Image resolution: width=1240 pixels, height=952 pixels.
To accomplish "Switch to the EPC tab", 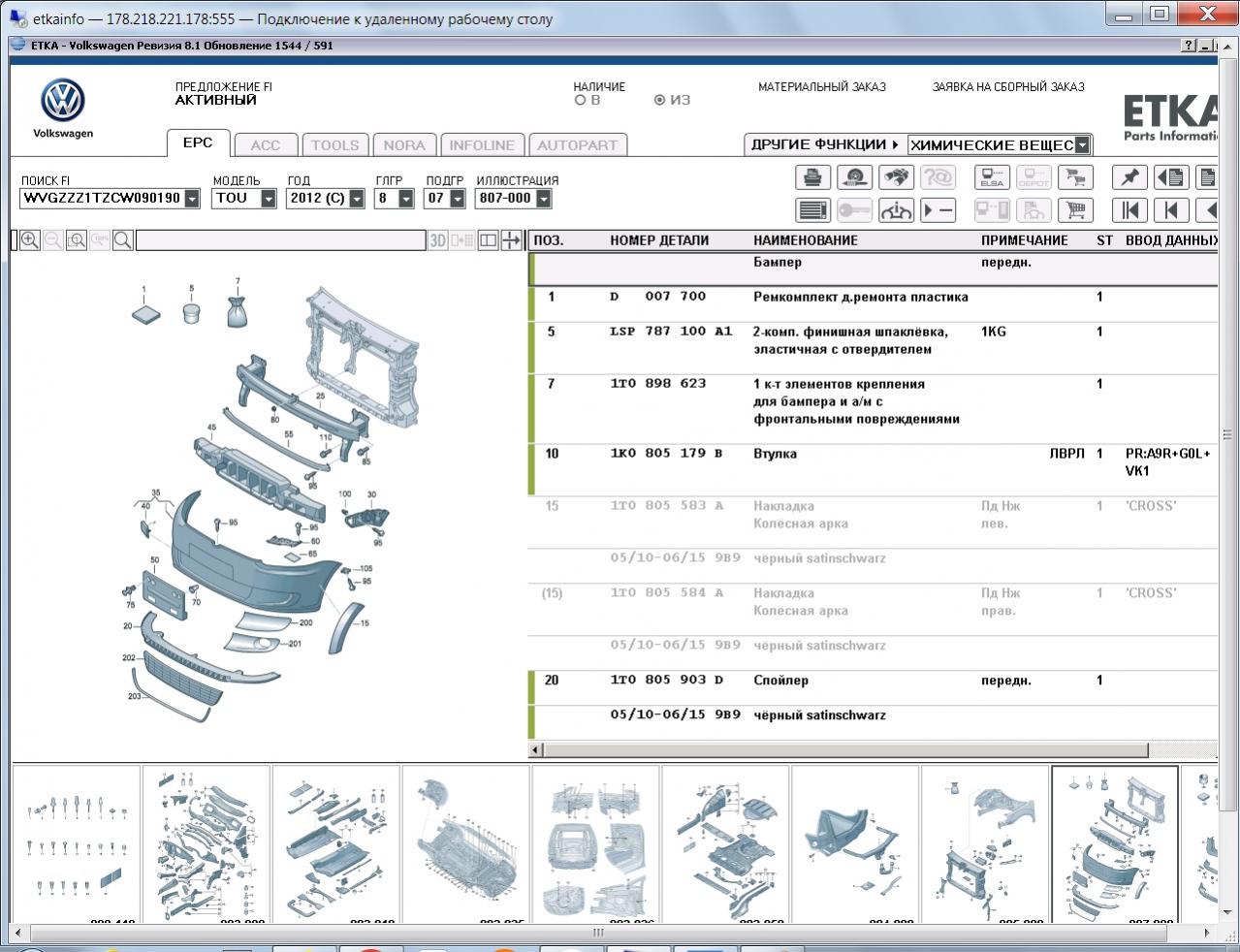I will [x=198, y=143].
